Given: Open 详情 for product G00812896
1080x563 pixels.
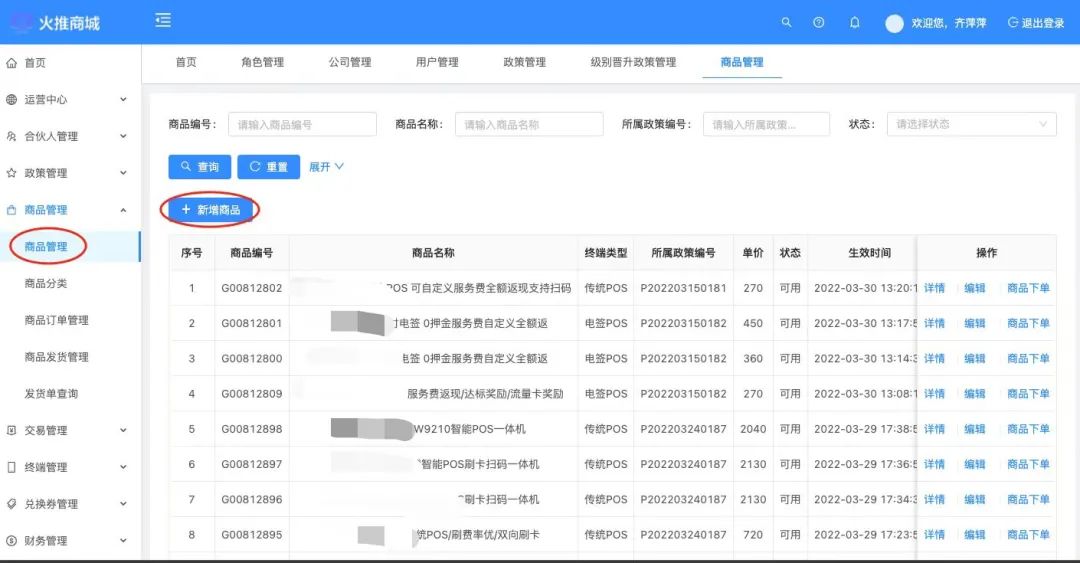Looking at the screenshot, I should pos(935,499).
